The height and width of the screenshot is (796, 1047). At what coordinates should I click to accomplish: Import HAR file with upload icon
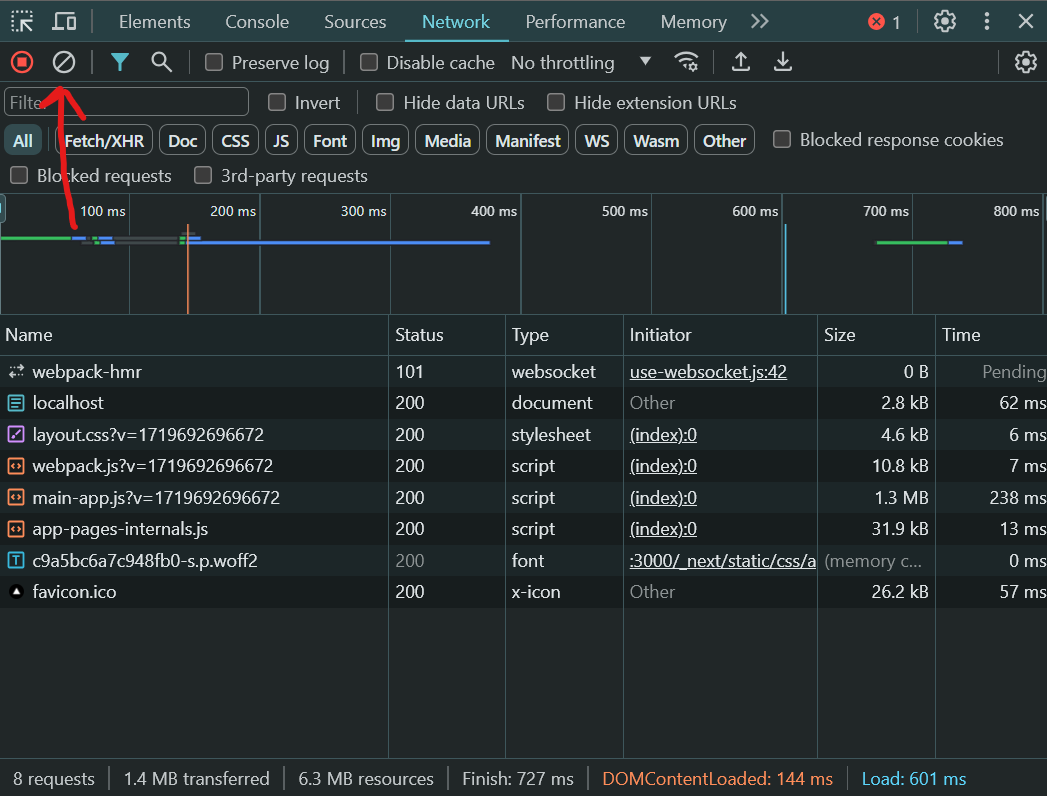pyautogui.click(x=740, y=62)
